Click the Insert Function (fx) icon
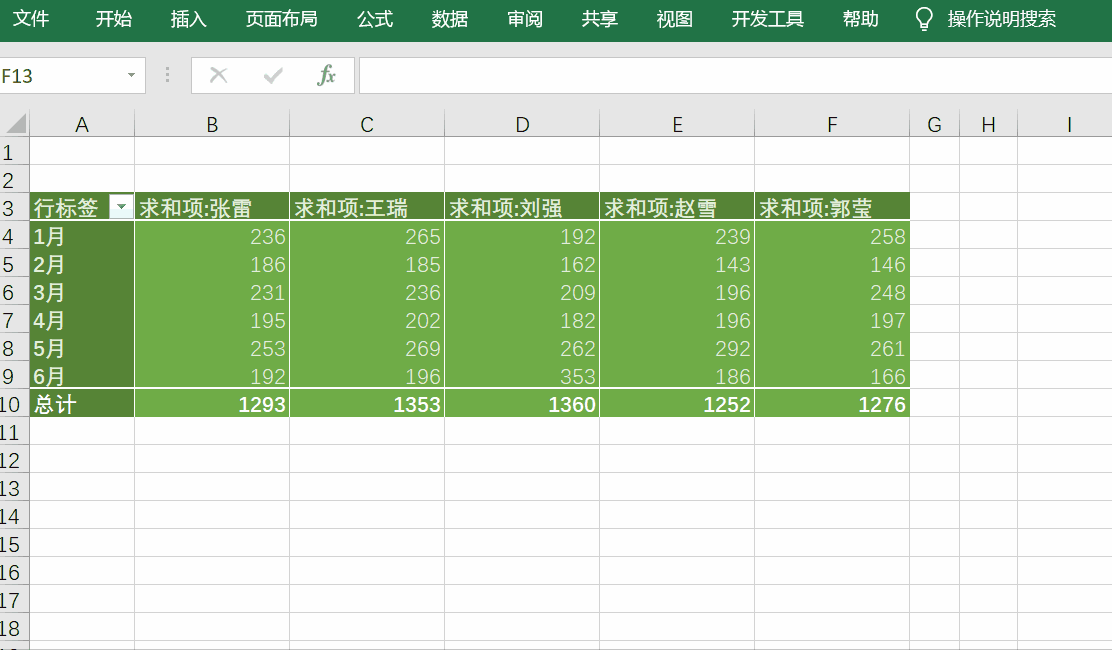Screen dimensions: 1112x650 326,75
